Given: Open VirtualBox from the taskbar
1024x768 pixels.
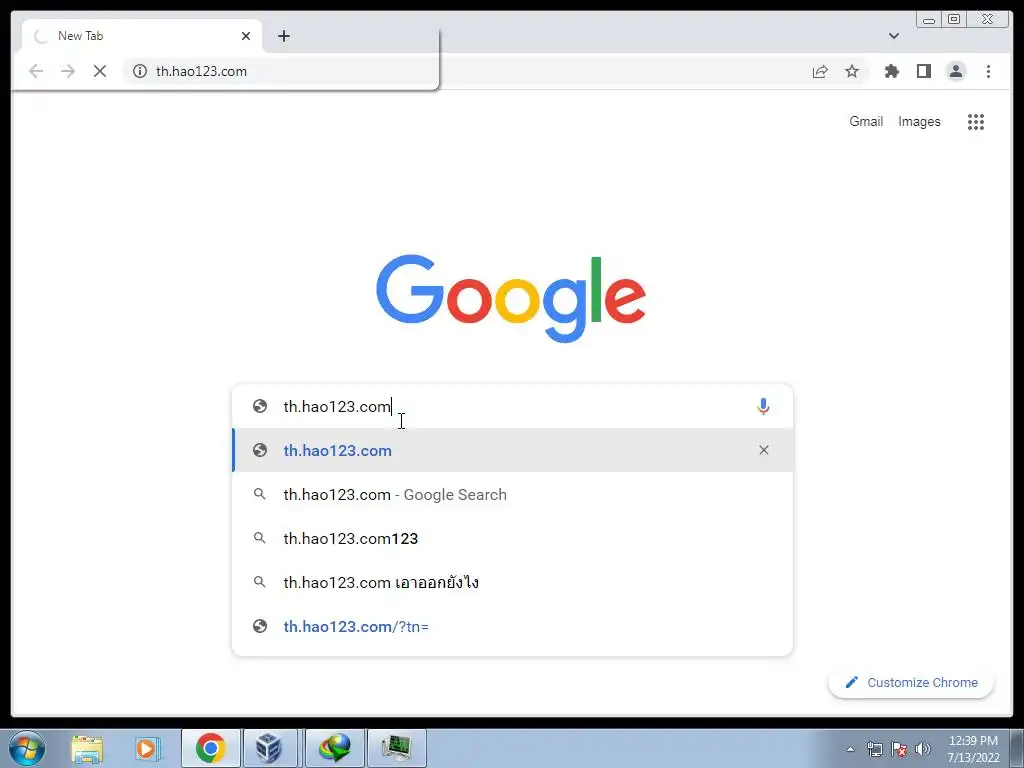Looking at the screenshot, I should 270,748.
